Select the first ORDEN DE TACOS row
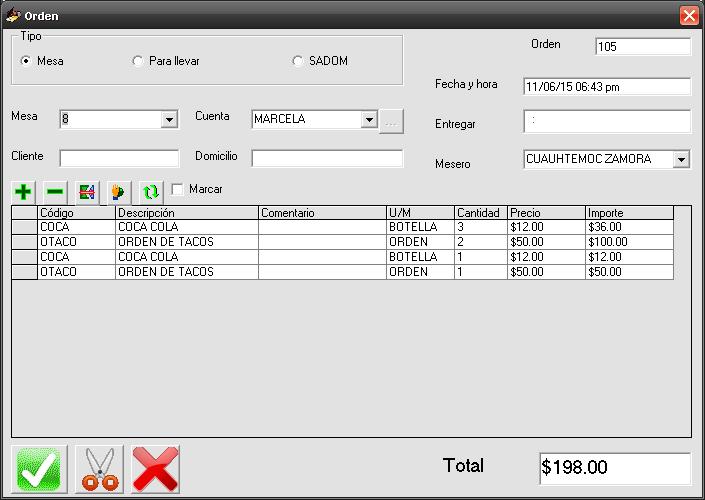 pos(186,242)
